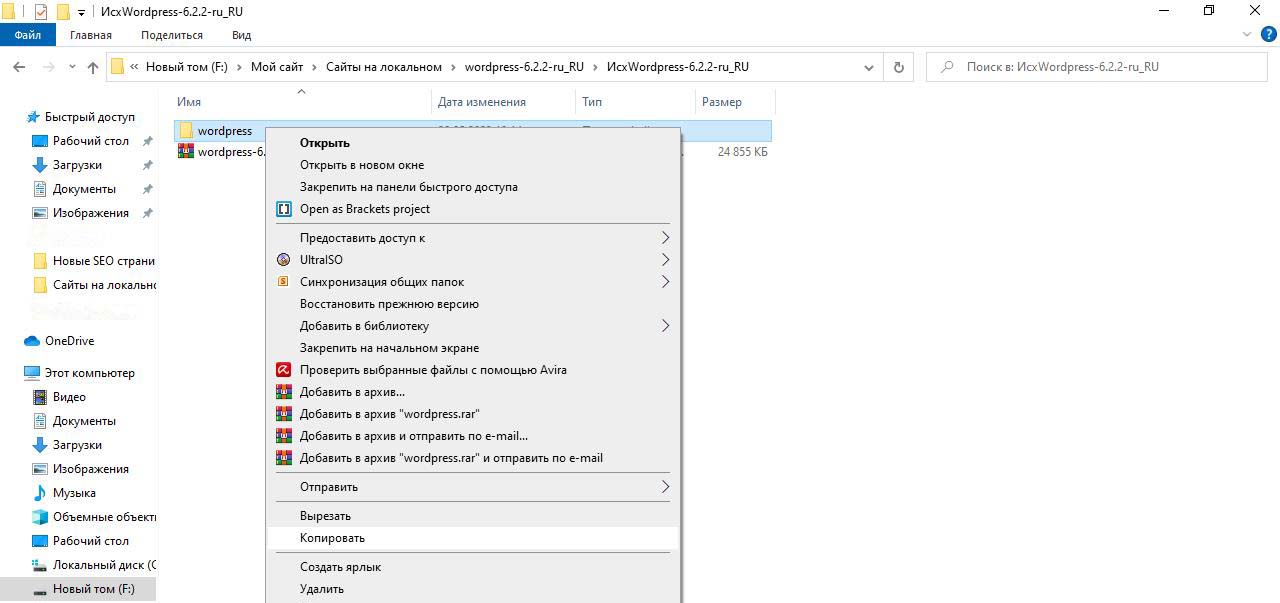Click the blue help question mark icon
Image resolution: width=1280 pixels, height=603 pixels.
(x=1269, y=34)
